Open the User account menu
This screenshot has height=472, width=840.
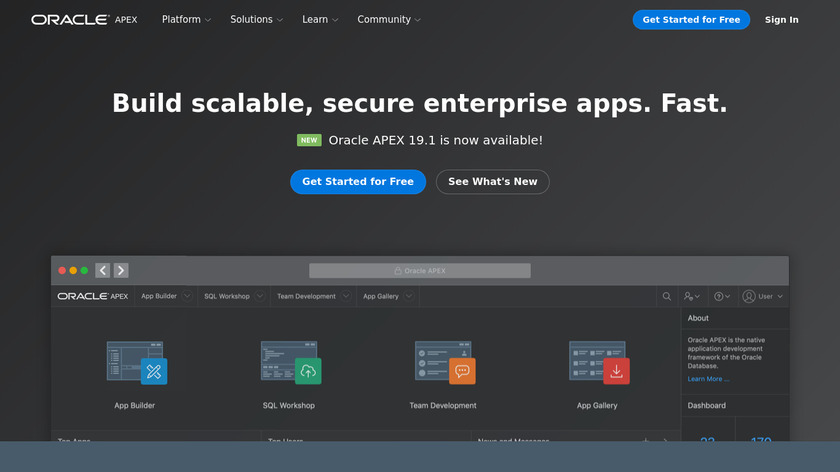pyautogui.click(x=763, y=296)
